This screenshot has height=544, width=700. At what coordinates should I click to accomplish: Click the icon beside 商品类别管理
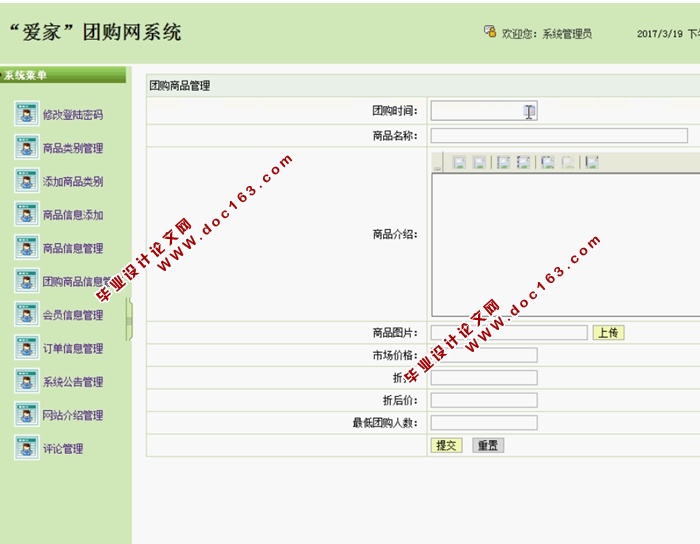tap(26, 147)
